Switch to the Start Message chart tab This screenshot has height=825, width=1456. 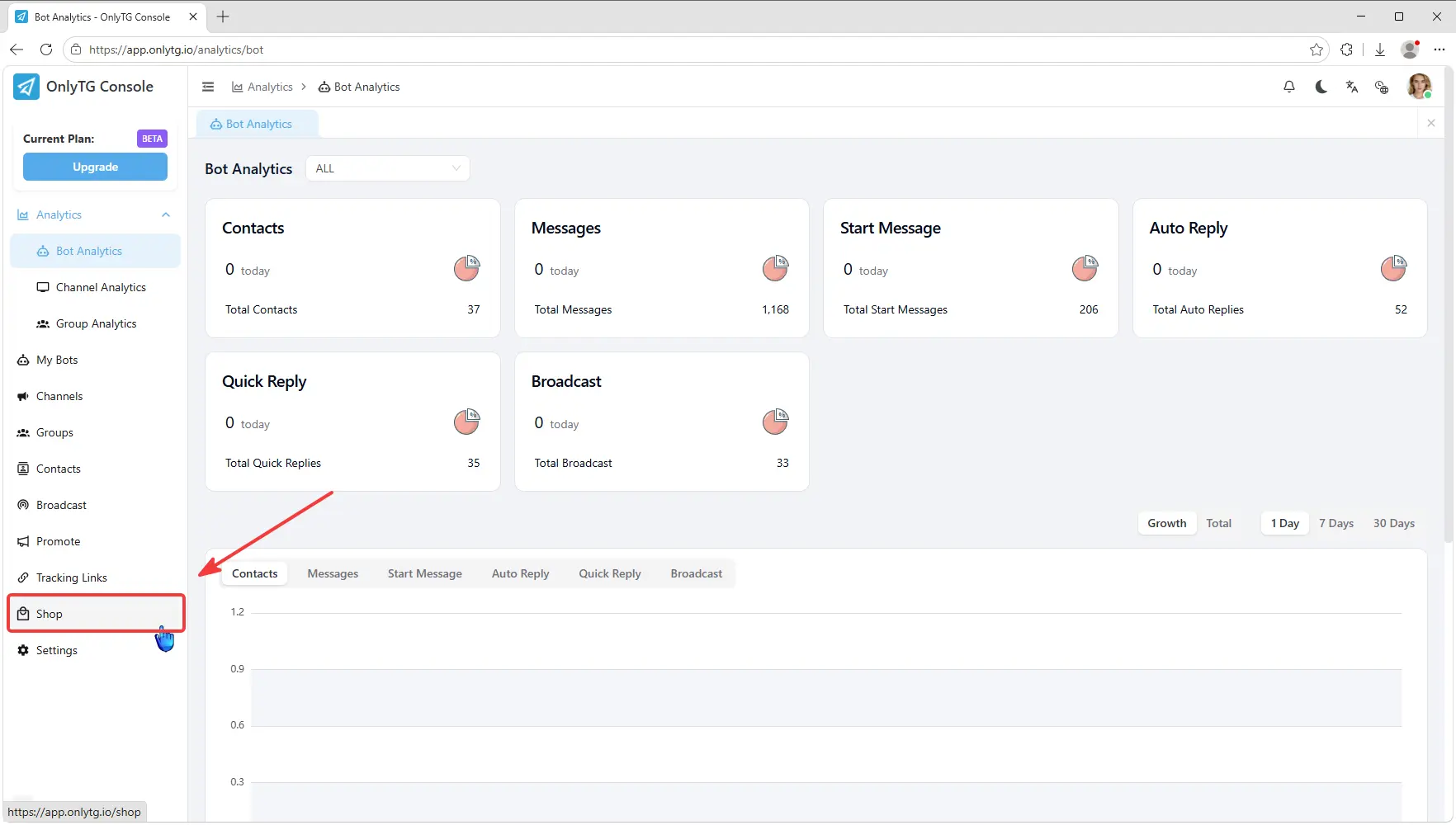point(425,573)
